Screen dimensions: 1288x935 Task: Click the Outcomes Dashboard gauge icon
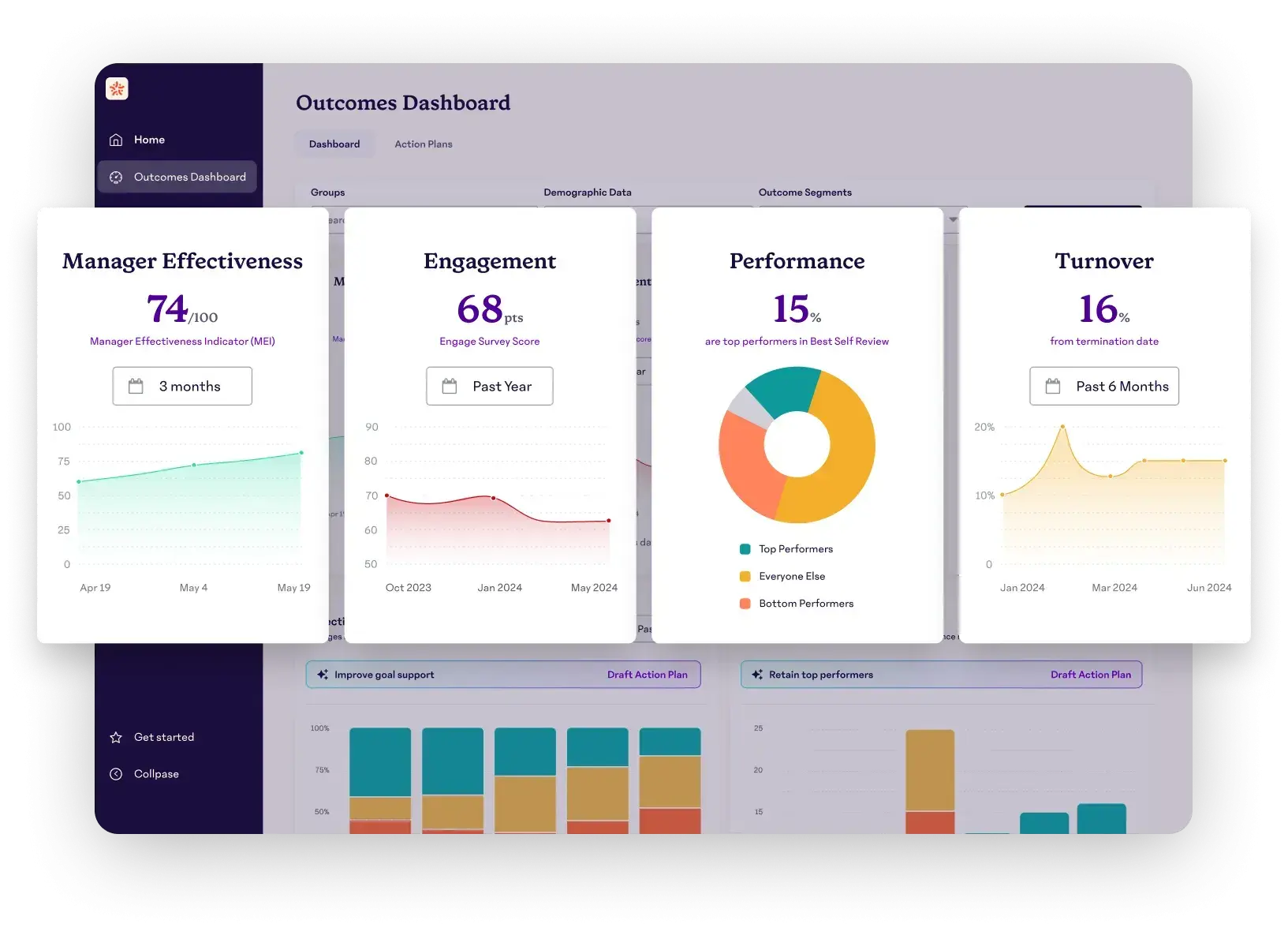tap(116, 178)
